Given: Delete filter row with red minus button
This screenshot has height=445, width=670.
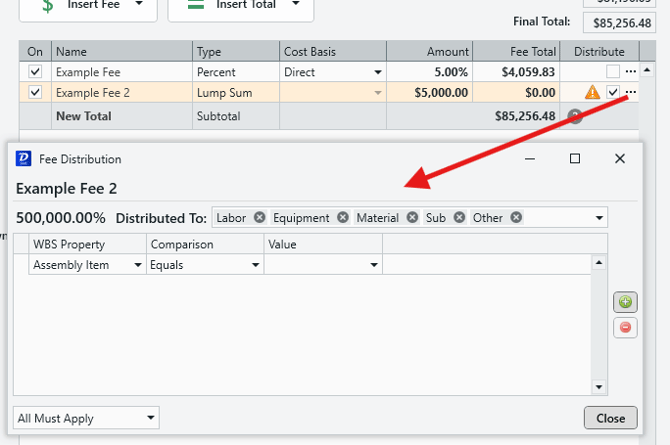Looking at the screenshot, I should point(625,327).
